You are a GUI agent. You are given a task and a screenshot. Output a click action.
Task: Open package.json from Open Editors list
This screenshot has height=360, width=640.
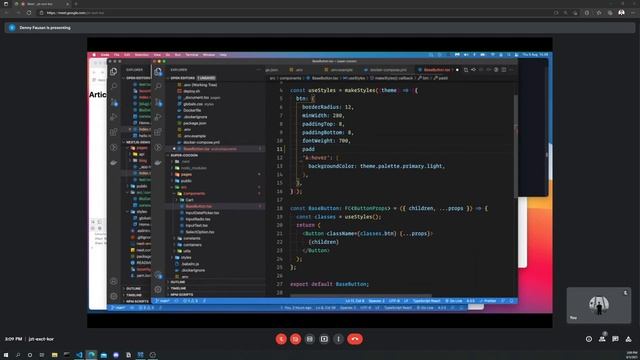(195, 123)
